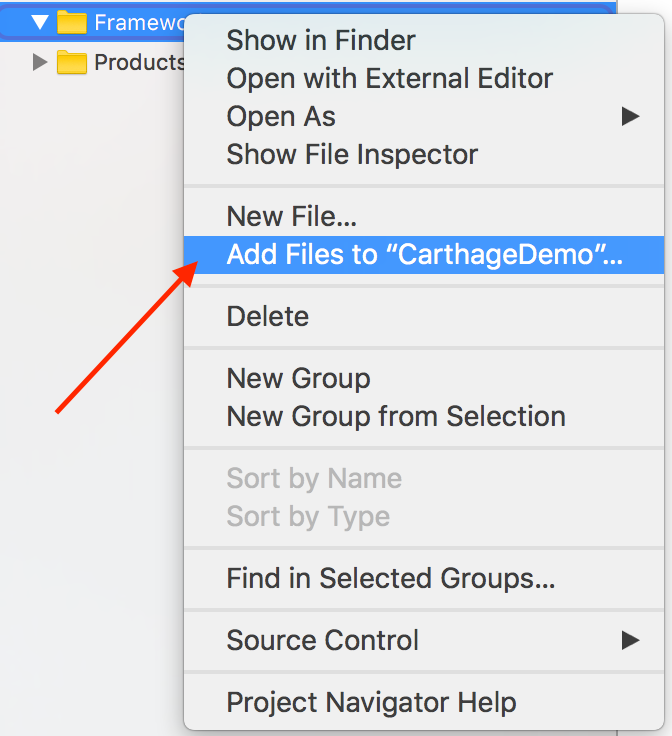The height and width of the screenshot is (736, 672).
Task: Choose Show in Finder
Action: click(321, 40)
